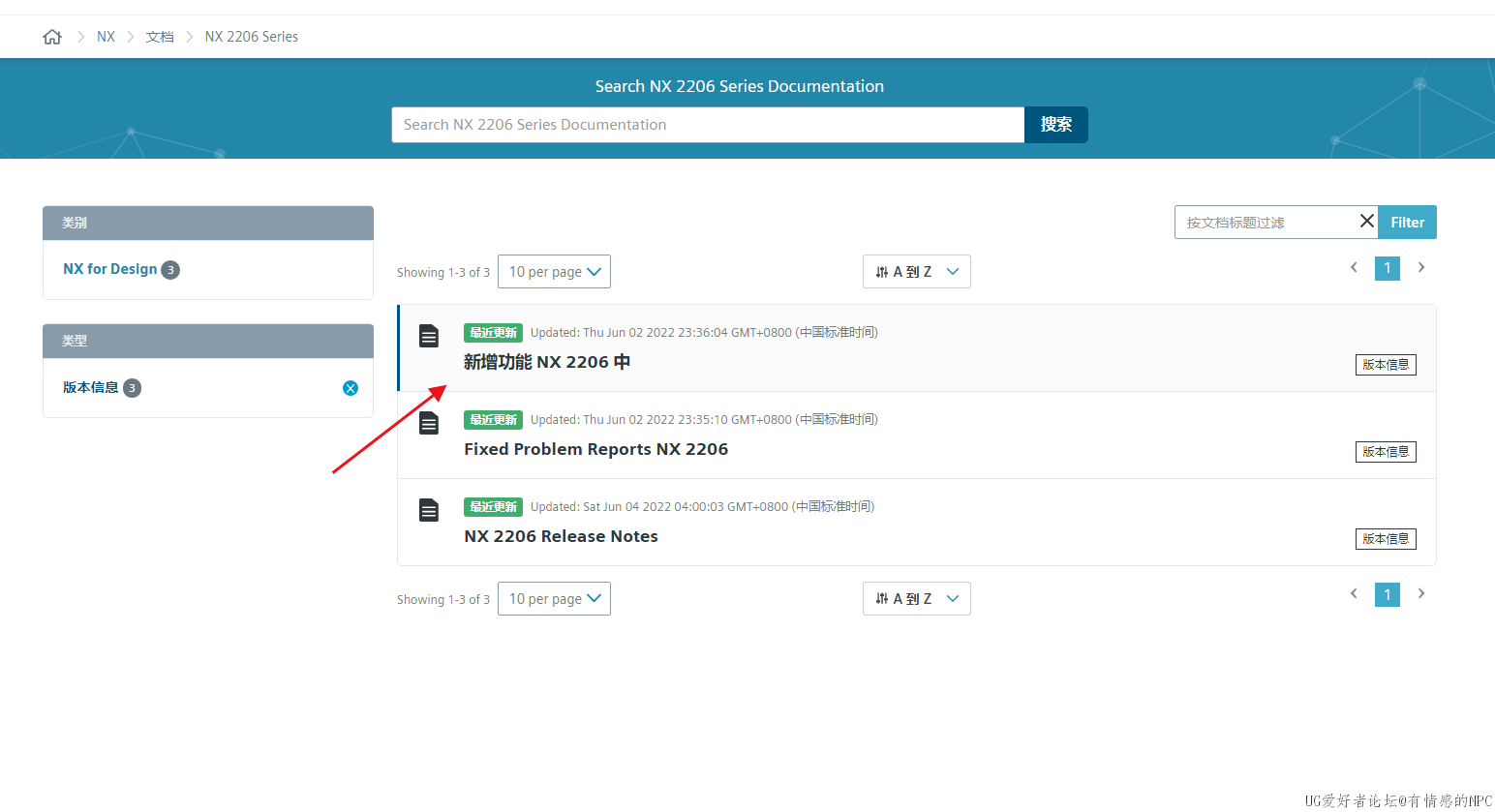Viewport: 1495px width, 812px height.
Task: Click bottom Showing 1-3 of 3 text
Action: pos(443,600)
